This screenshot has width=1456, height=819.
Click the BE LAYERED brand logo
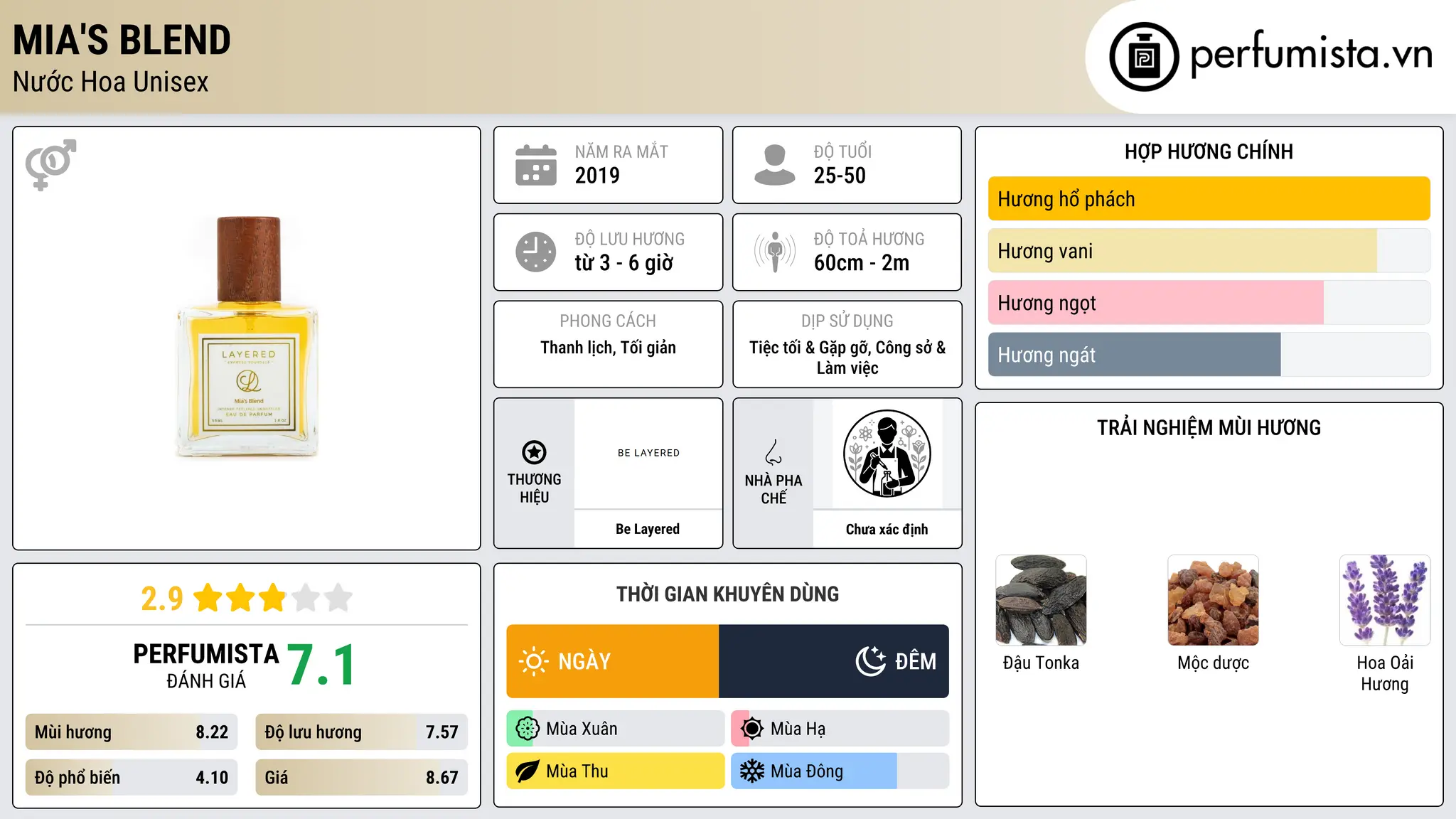[648, 453]
